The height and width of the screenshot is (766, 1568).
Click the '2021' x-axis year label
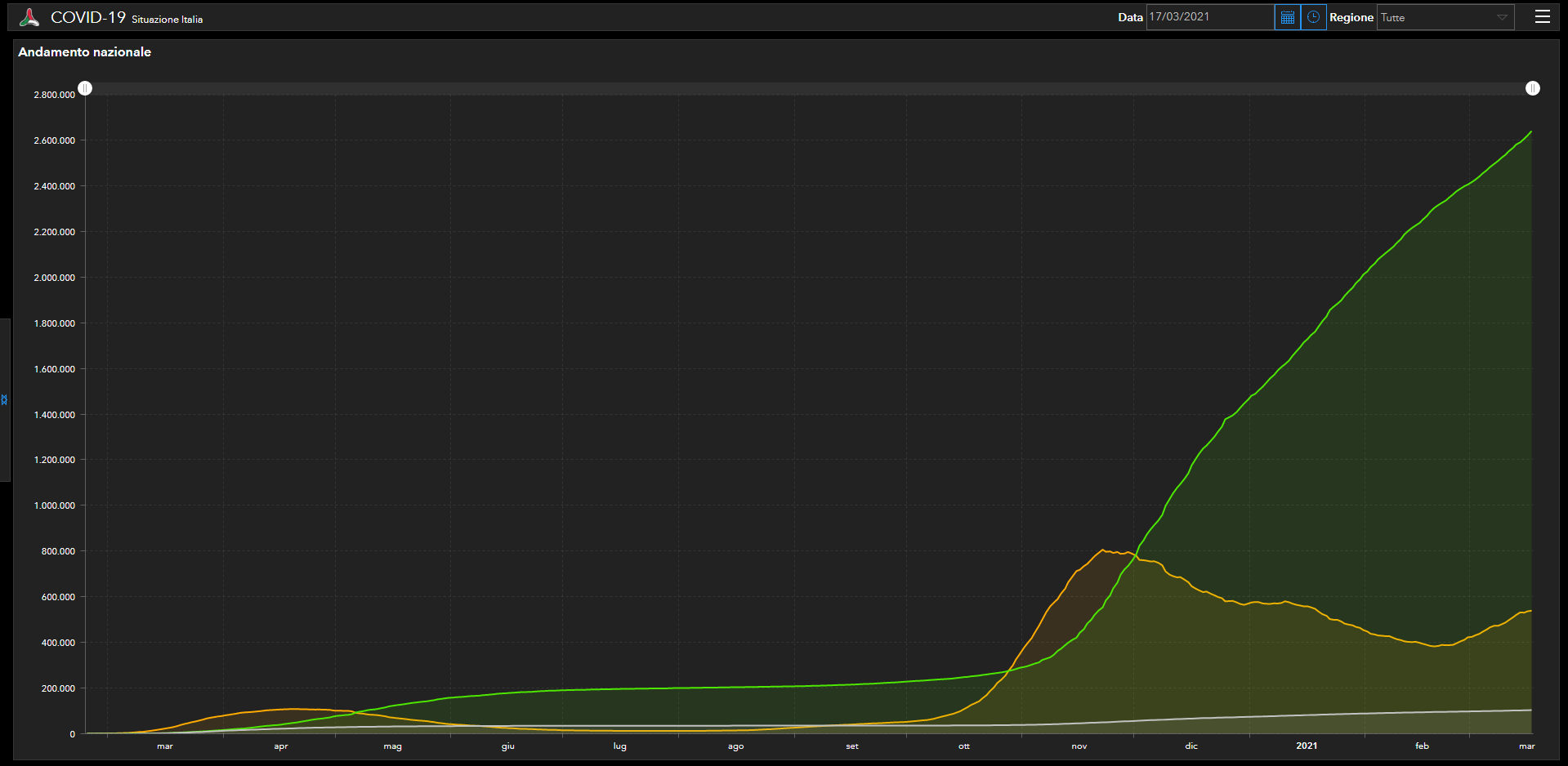pos(1307,746)
